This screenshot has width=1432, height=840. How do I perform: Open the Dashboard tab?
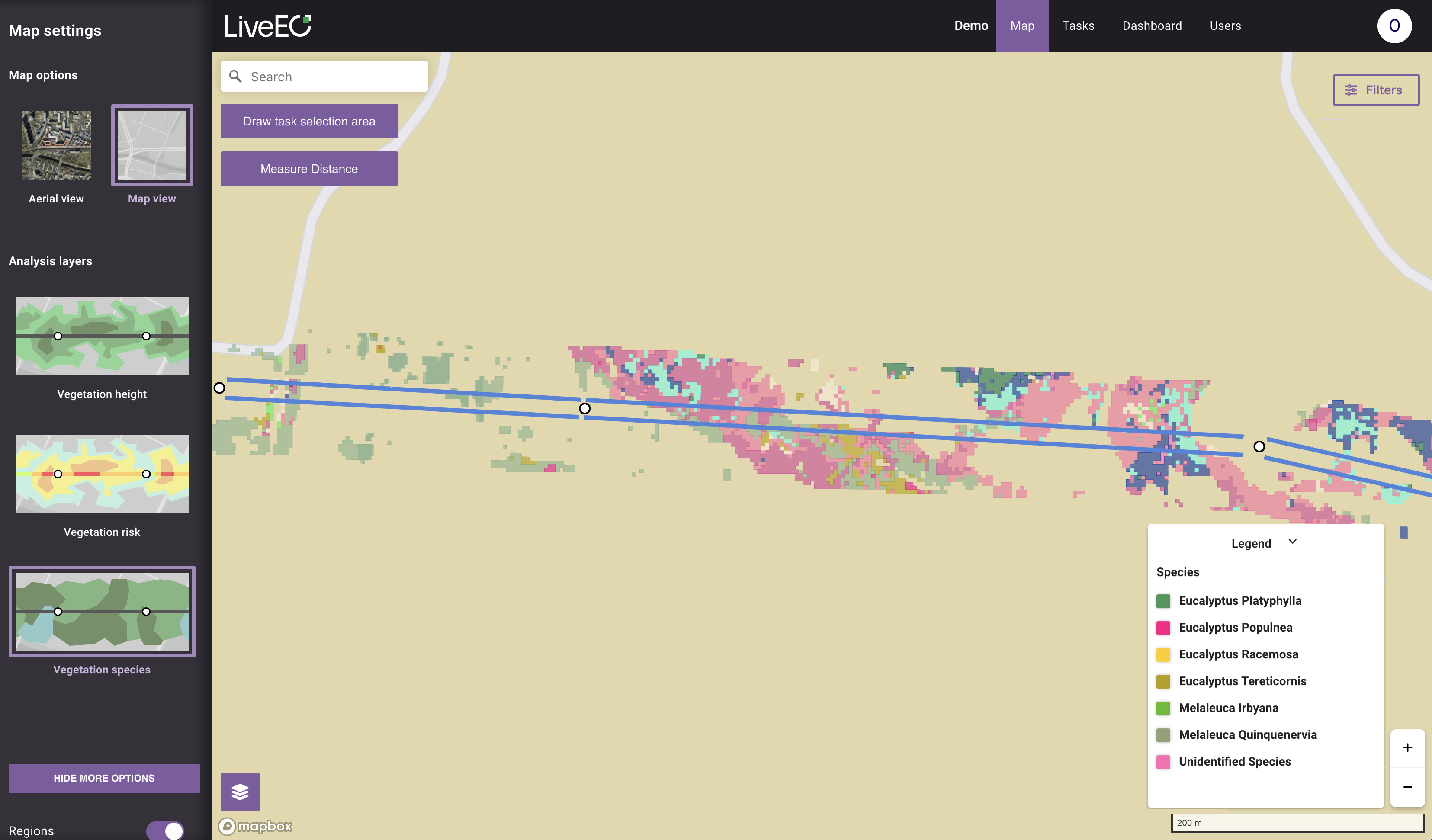click(x=1152, y=26)
